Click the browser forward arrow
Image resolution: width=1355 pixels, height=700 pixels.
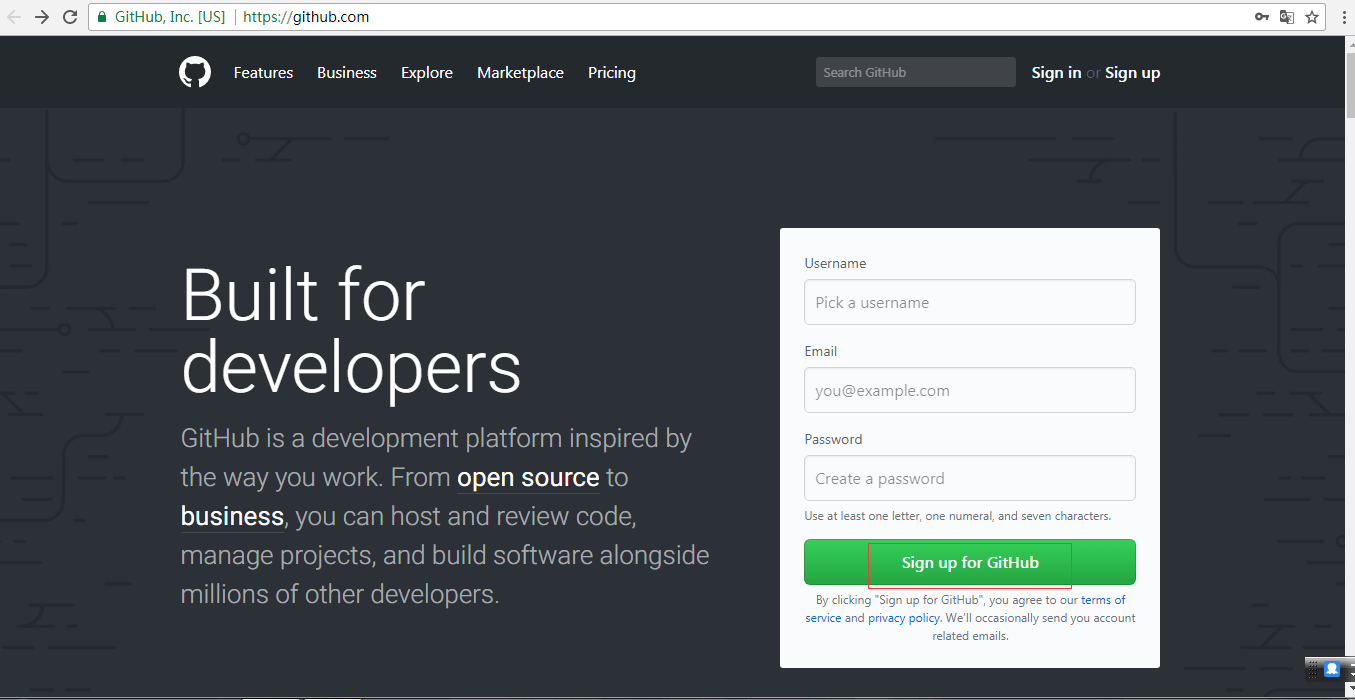[42, 17]
